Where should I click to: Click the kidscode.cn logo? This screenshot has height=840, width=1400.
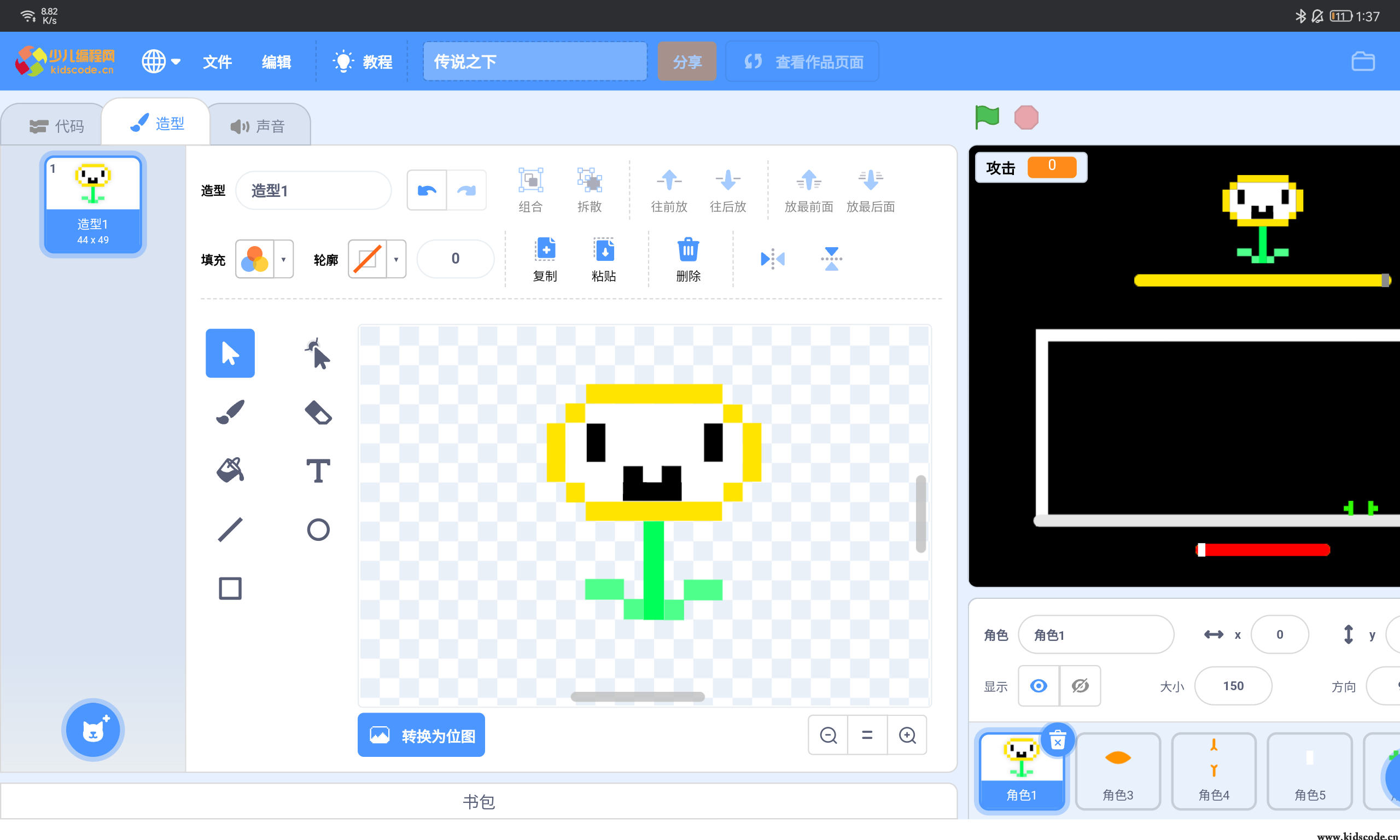(65, 61)
